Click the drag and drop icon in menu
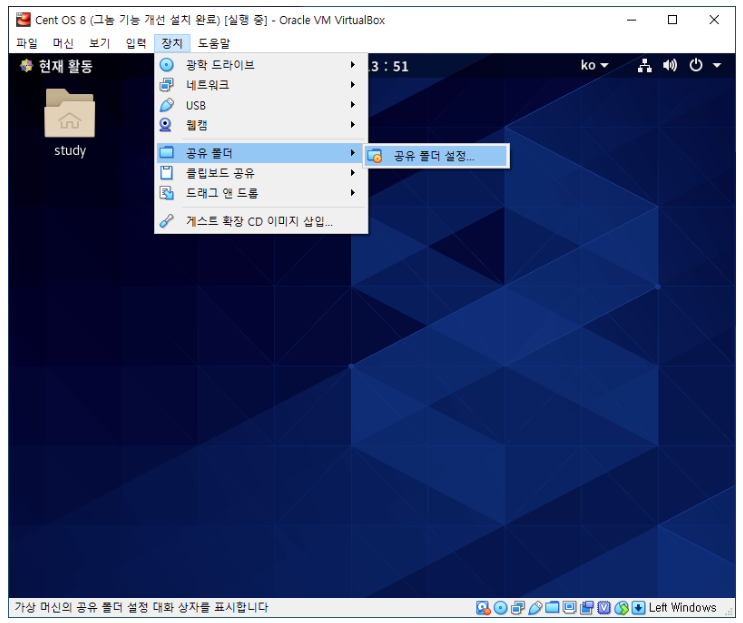This screenshot has height=623, width=743. tap(166, 193)
